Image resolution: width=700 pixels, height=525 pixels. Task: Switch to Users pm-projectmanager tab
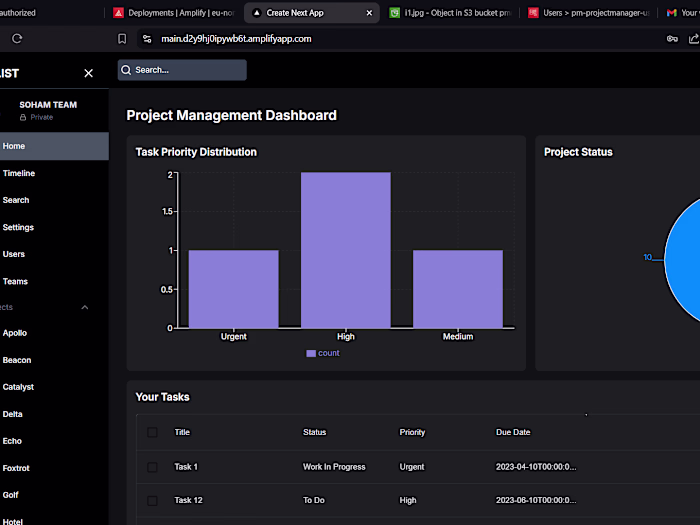(589, 13)
